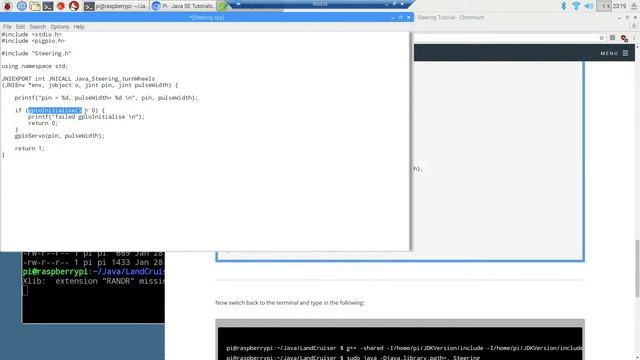Launch terminal from the panel launcher
Screen dimensions: 640x360
pos(48,6)
